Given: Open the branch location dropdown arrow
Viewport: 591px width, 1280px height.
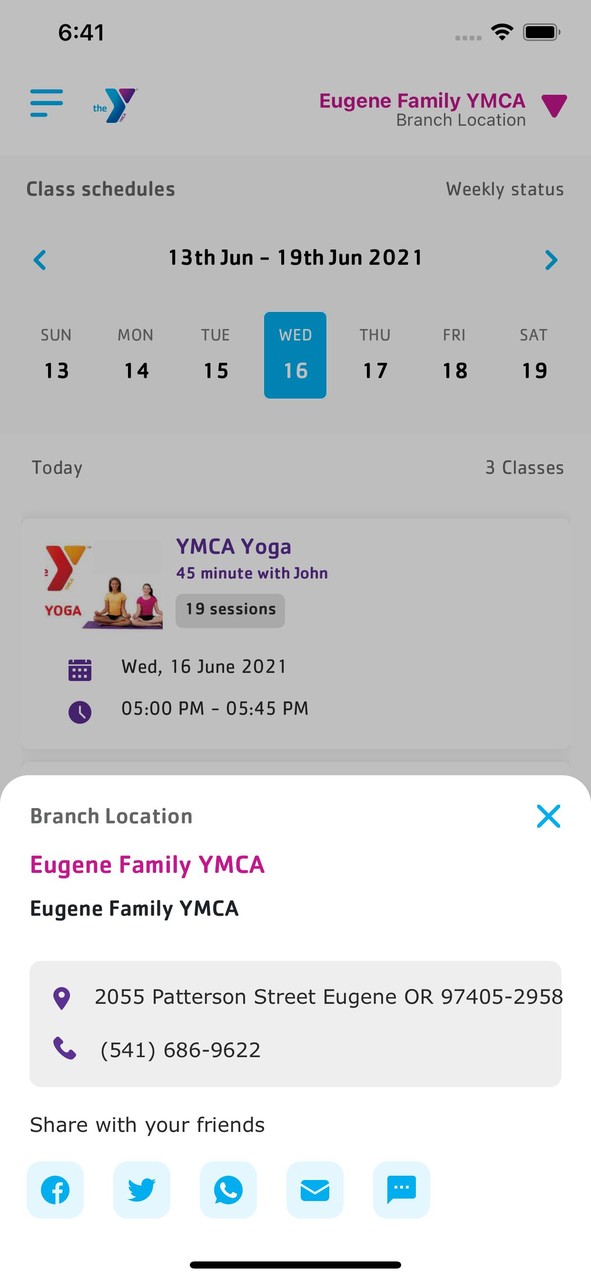Looking at the screenshot, I should tap(554, 105).
